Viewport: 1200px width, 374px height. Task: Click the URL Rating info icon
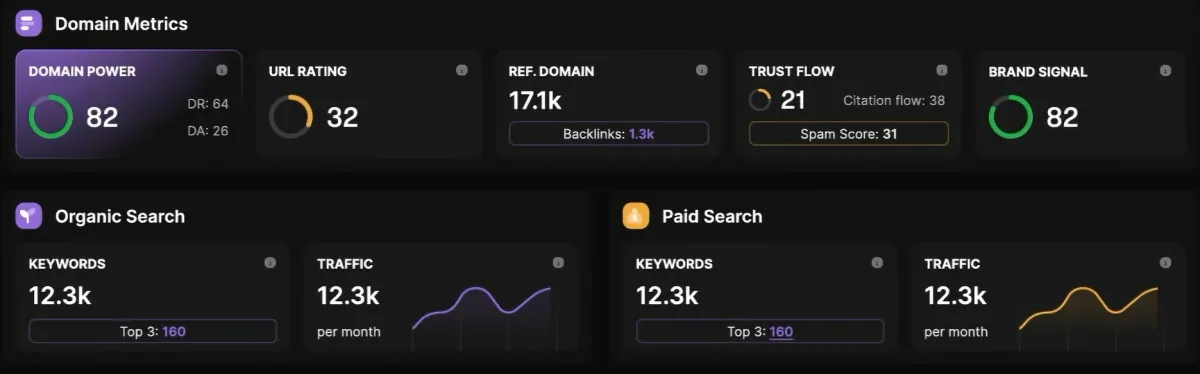click(x=461, y=70)
